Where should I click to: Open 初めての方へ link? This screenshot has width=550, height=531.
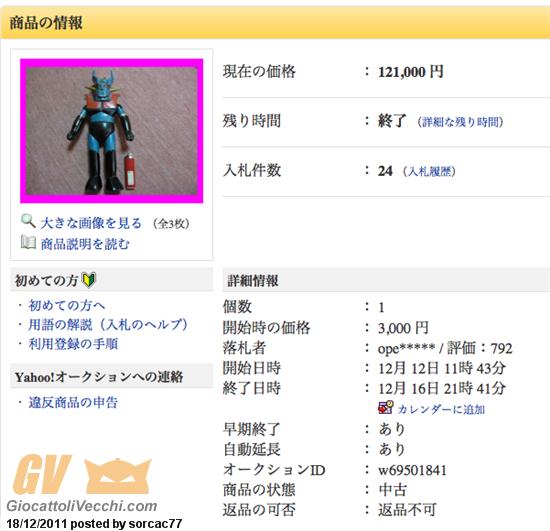[67, 305]
